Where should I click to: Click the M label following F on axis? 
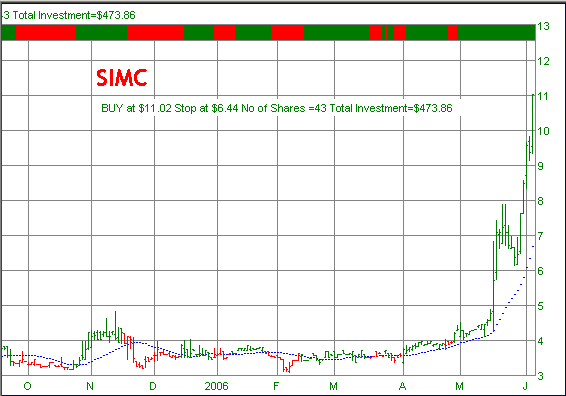[x=333, y=386]
